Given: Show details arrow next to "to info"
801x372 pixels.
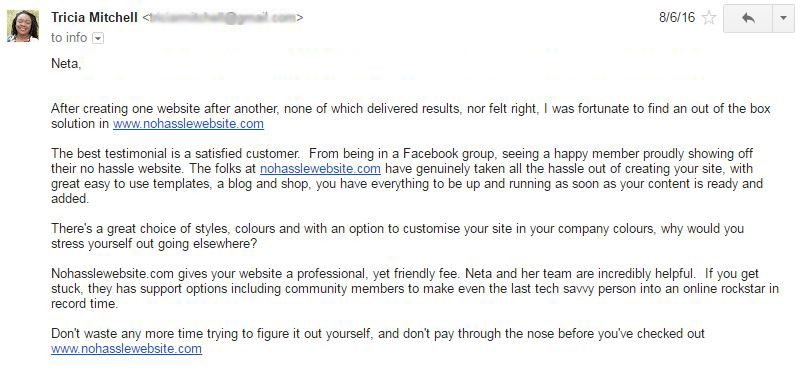Looking at the screenshot, I should pos(98,38).
